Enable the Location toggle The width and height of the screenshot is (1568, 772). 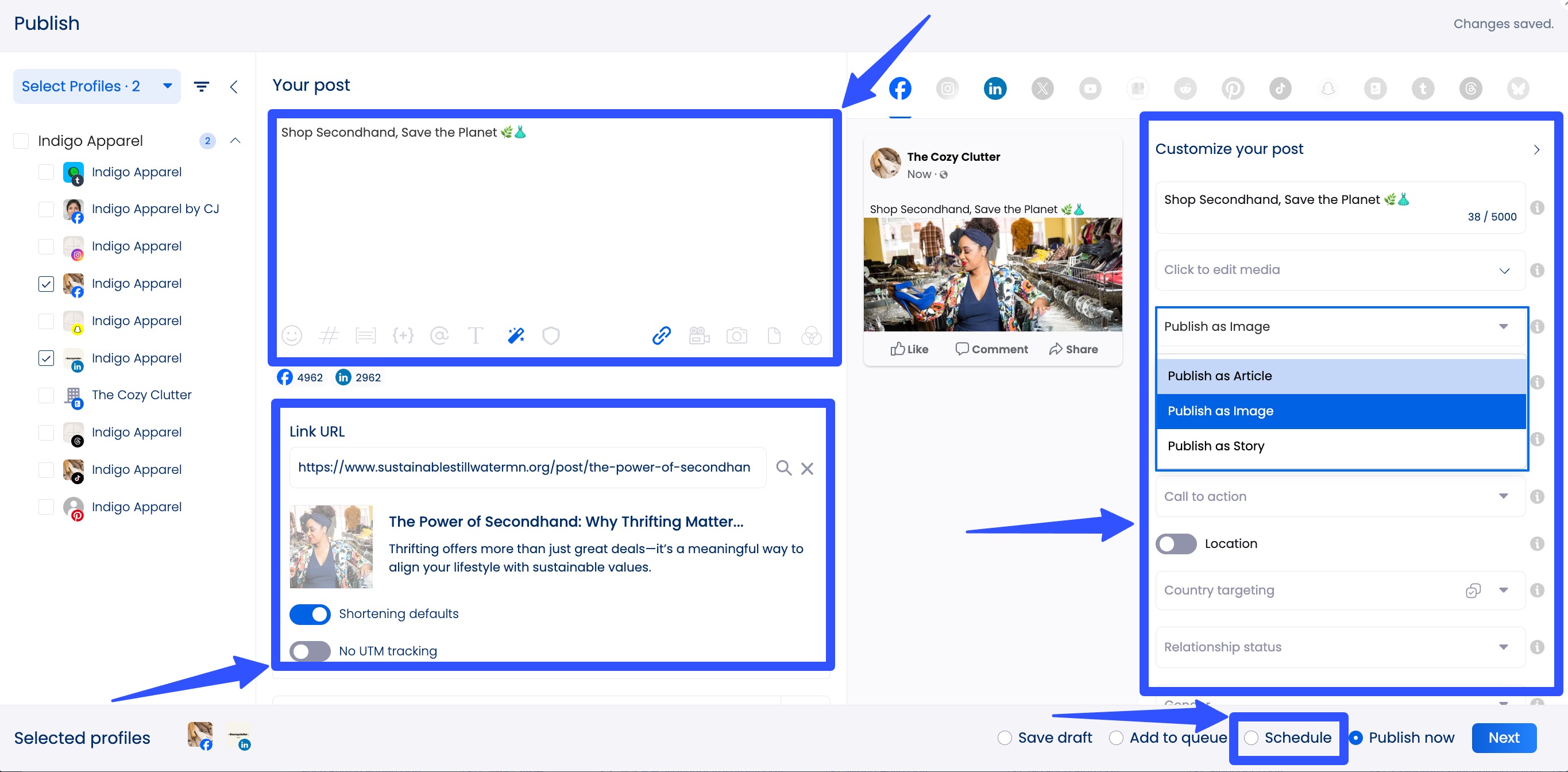point(1176,544)
